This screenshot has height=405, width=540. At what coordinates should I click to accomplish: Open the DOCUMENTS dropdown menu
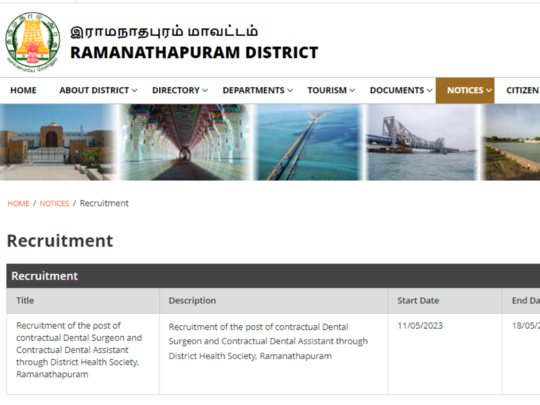coord(401,90)
